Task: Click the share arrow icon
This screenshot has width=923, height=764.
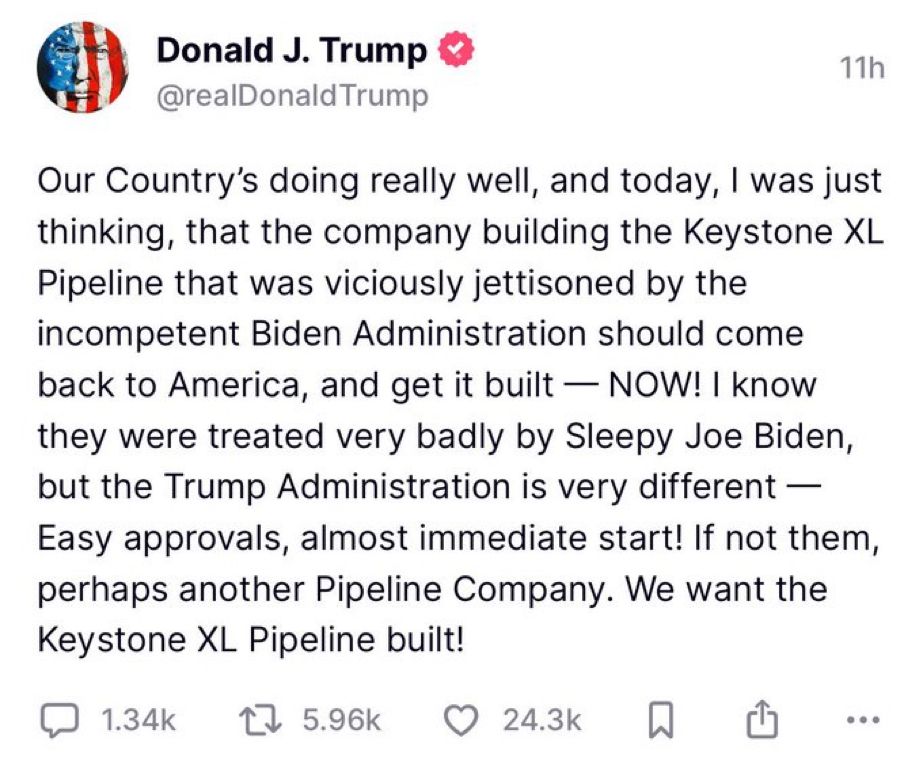Action: 762,720
